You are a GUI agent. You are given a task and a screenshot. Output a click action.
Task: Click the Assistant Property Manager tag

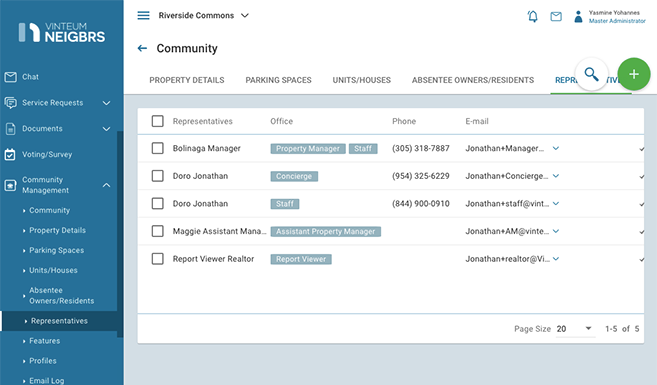pyautogui.click(x=326, y=232)
